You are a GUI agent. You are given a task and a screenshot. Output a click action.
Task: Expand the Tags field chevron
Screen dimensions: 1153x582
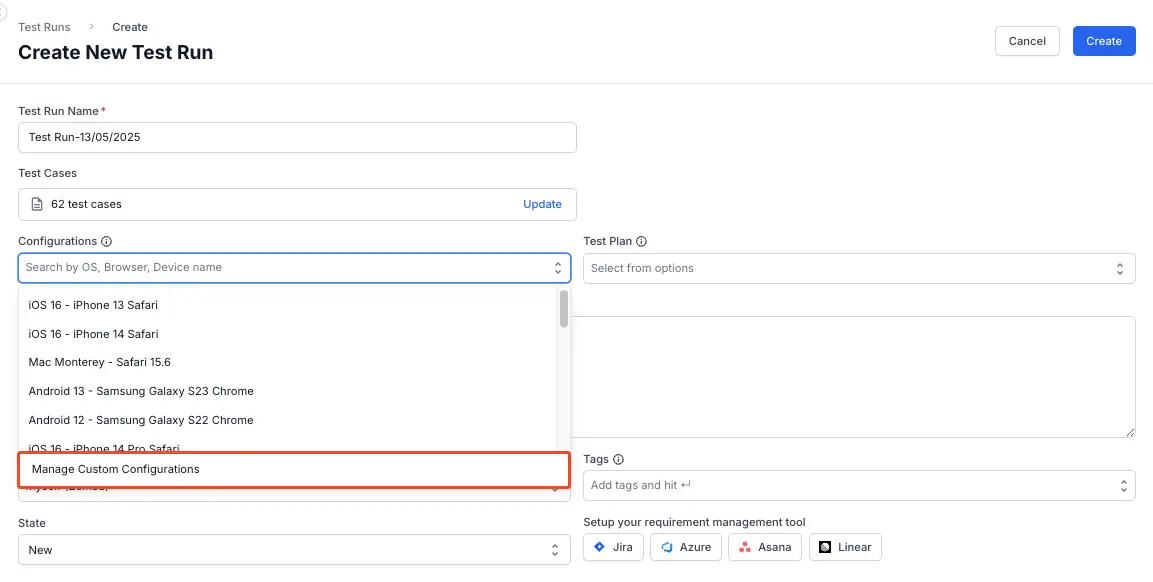tap(1125, 485)
